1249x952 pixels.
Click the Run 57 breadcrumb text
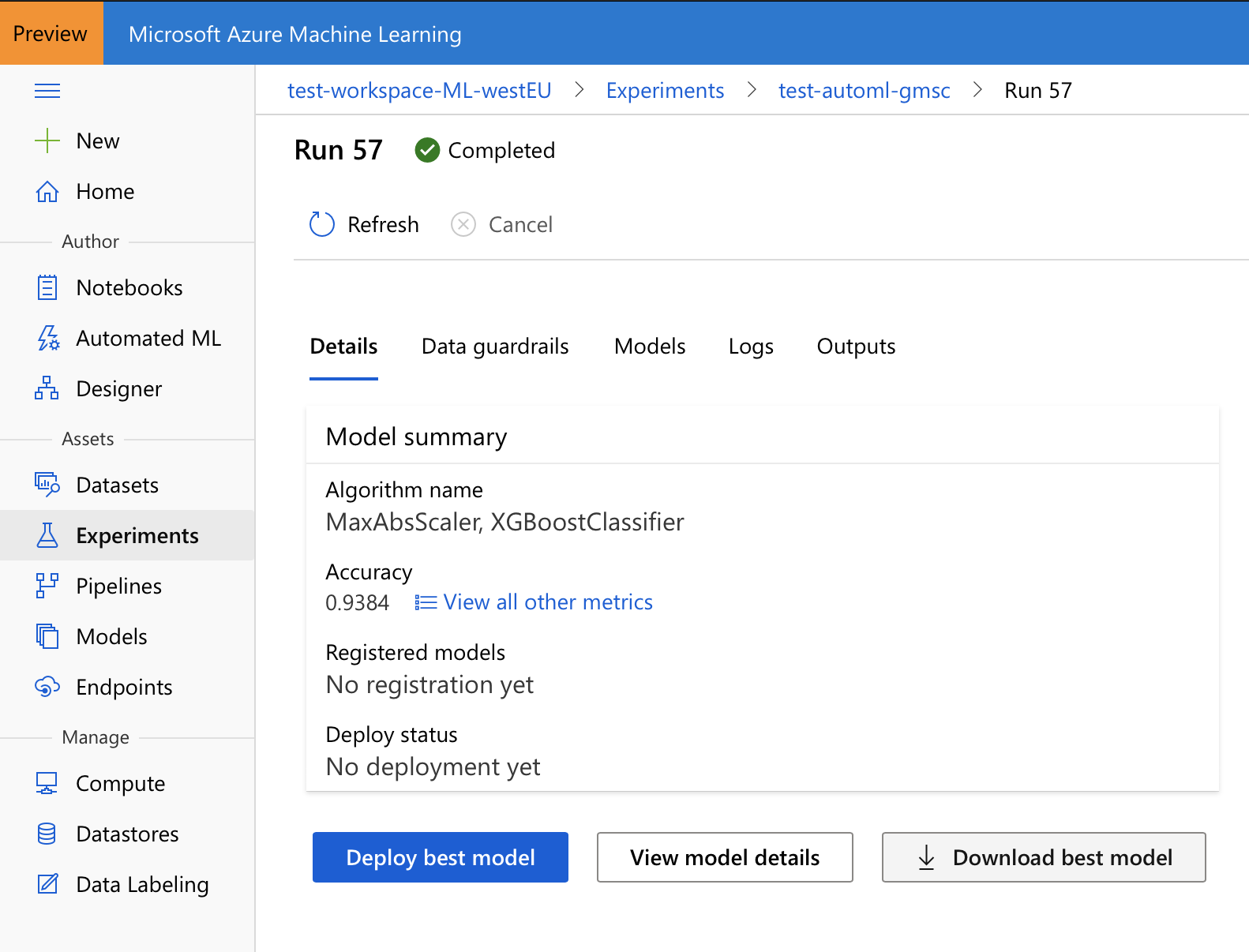[1038, 91]
